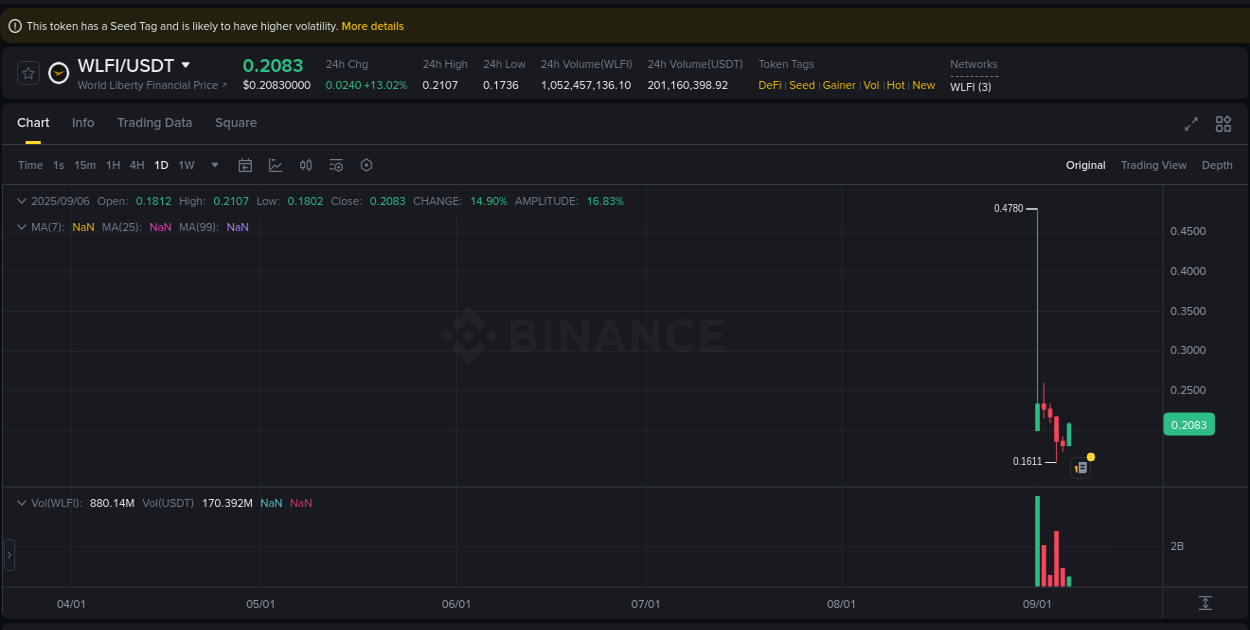This screenshot has height=630, width=1250.
Task: Collapse the Vol(WLFI) volume panel
Action: (x=21, y=503)
